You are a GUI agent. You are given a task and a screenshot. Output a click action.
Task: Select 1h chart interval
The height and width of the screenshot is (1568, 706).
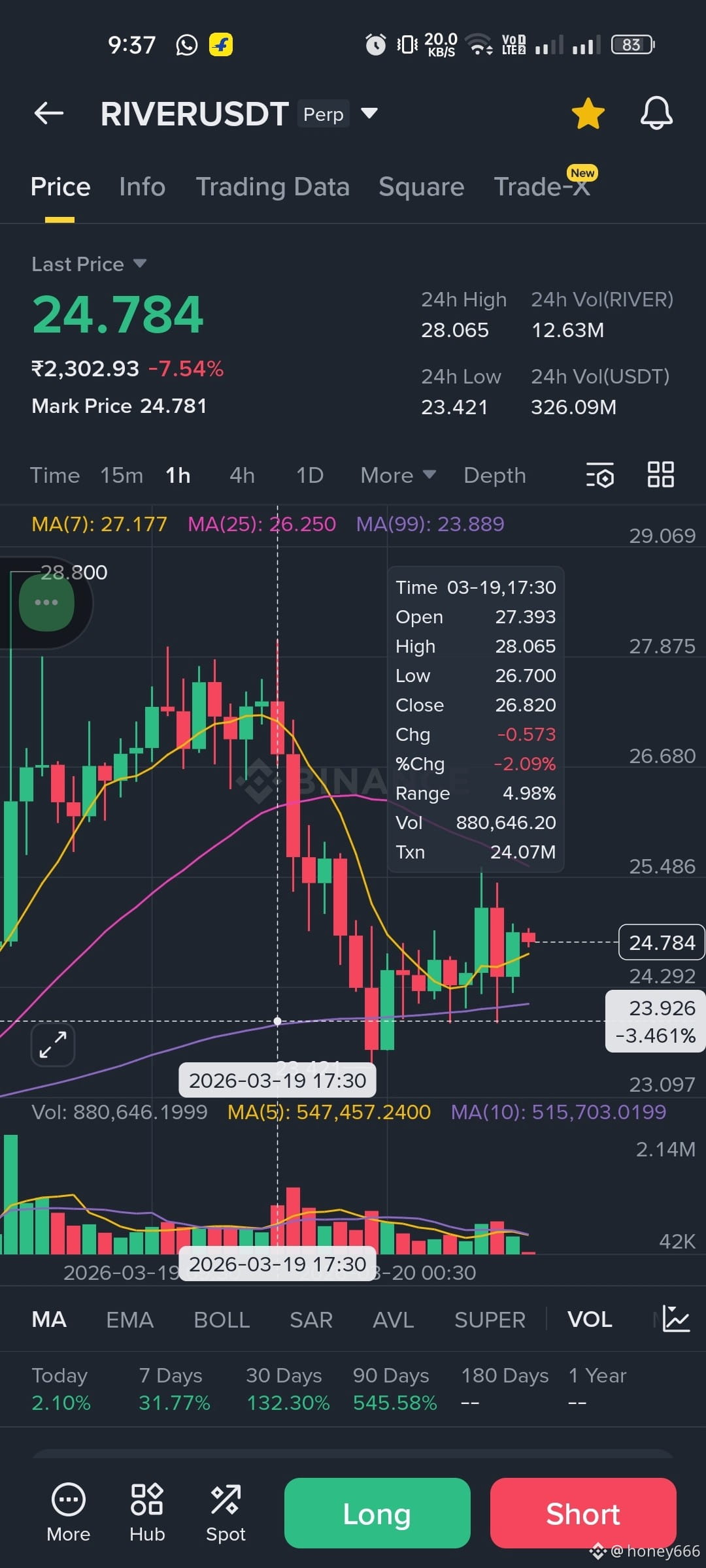pos(178,476)
